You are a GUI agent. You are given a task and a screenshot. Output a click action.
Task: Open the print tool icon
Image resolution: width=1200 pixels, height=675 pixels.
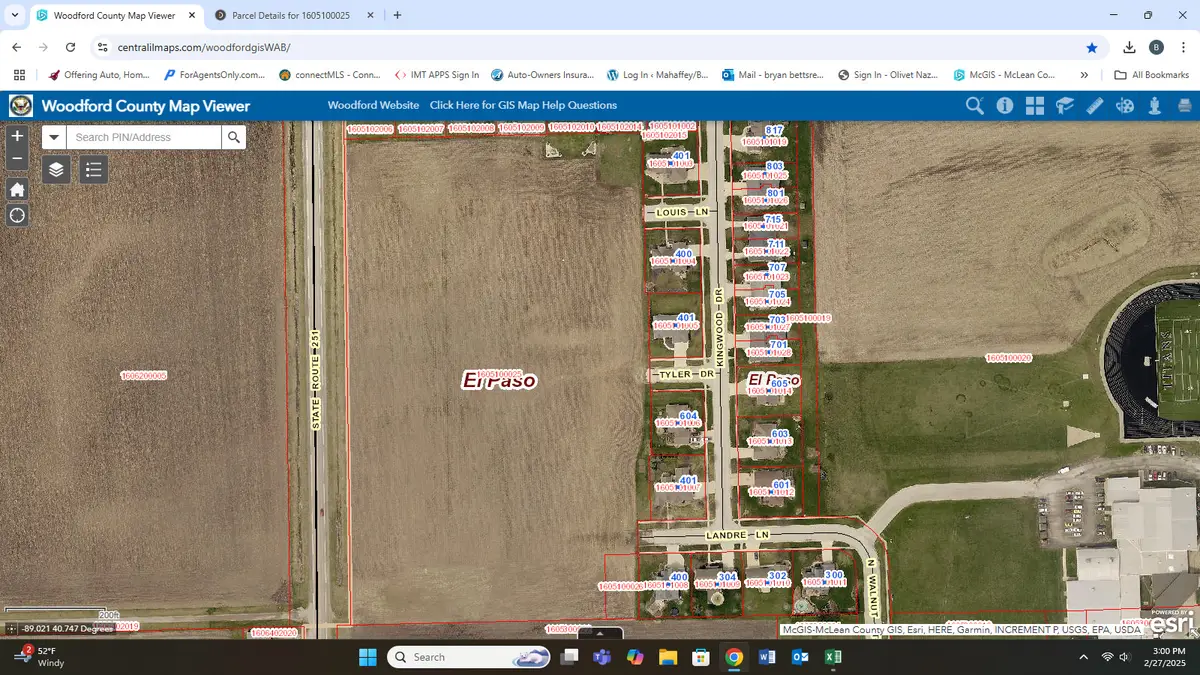[x=1186, y=105]
